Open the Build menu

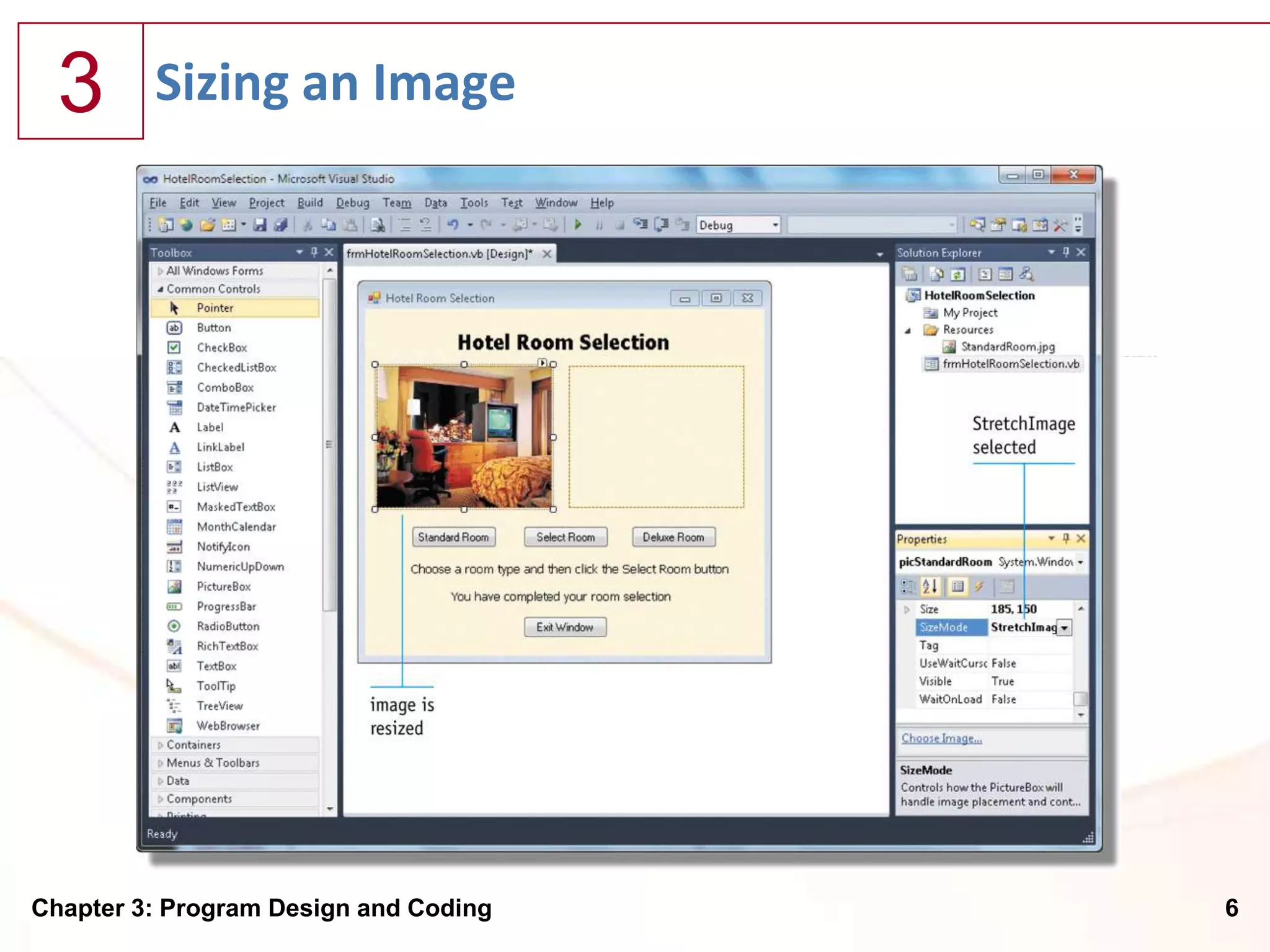pos(309,203)
